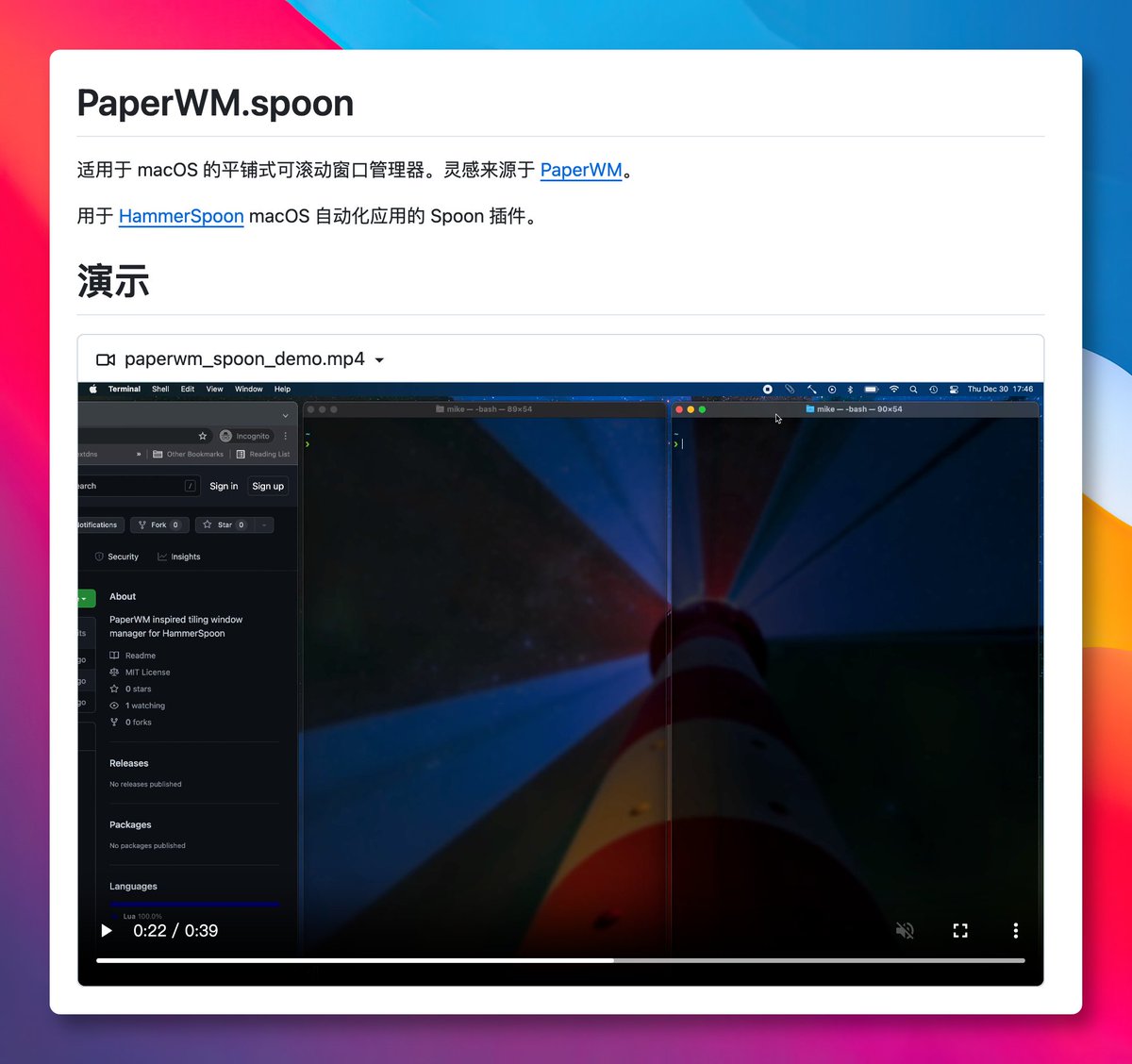The width and height of the screenshot is (1132, 1064).
Task: Open the Readme link in About
Action: click(133, 656)
